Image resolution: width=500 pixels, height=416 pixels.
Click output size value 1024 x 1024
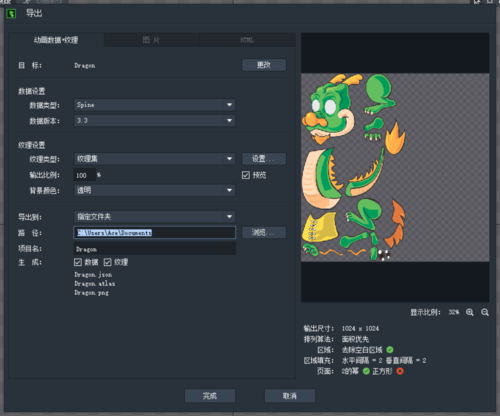360,329
